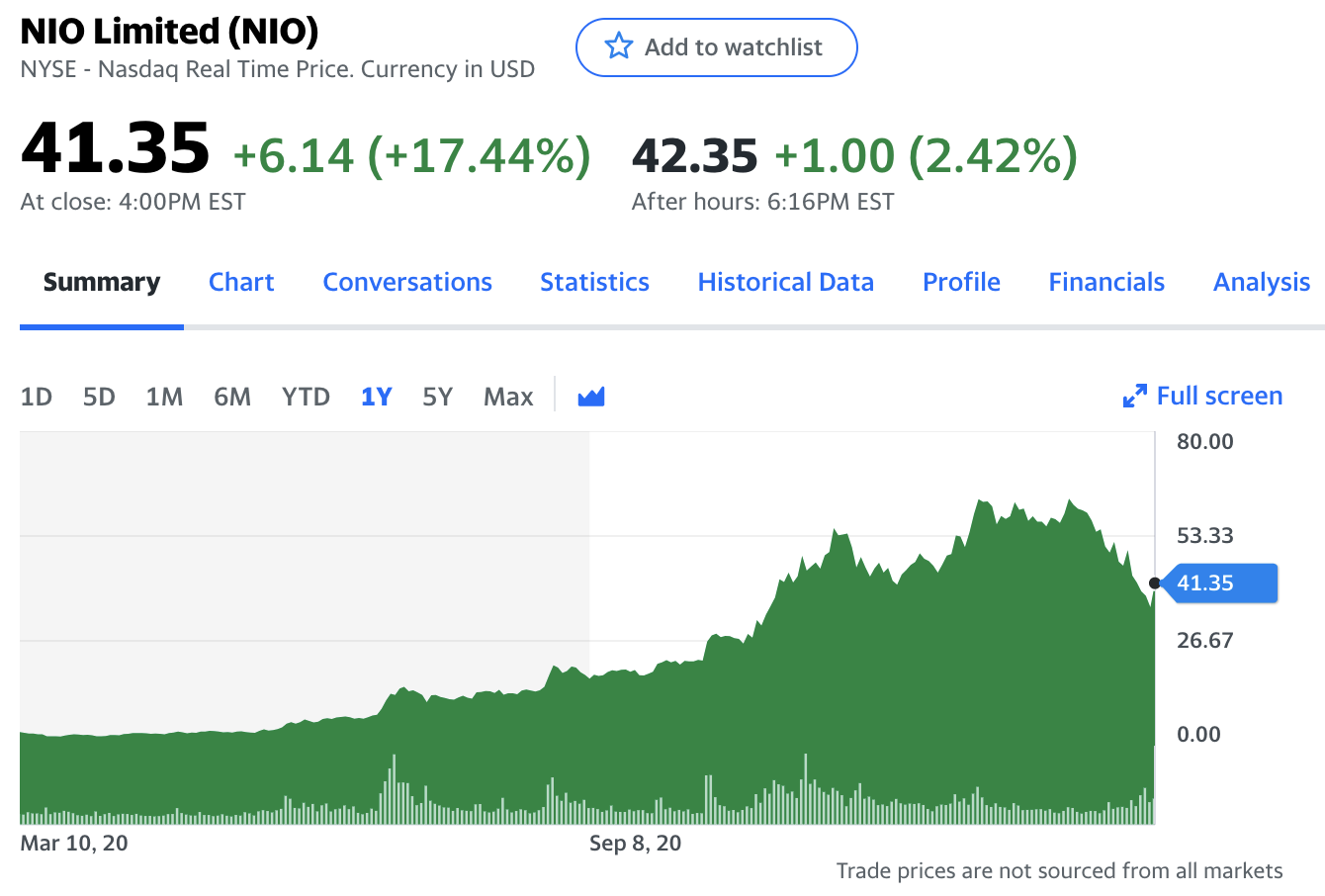Click the +1.00 (2.42%) after hours change
Screen dimensions: 1325x896
(x=926, y=155)
